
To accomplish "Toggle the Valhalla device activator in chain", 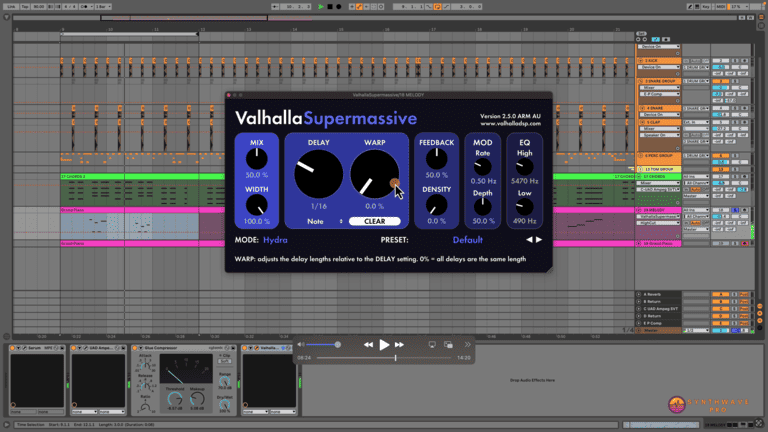I will point(245,348).
